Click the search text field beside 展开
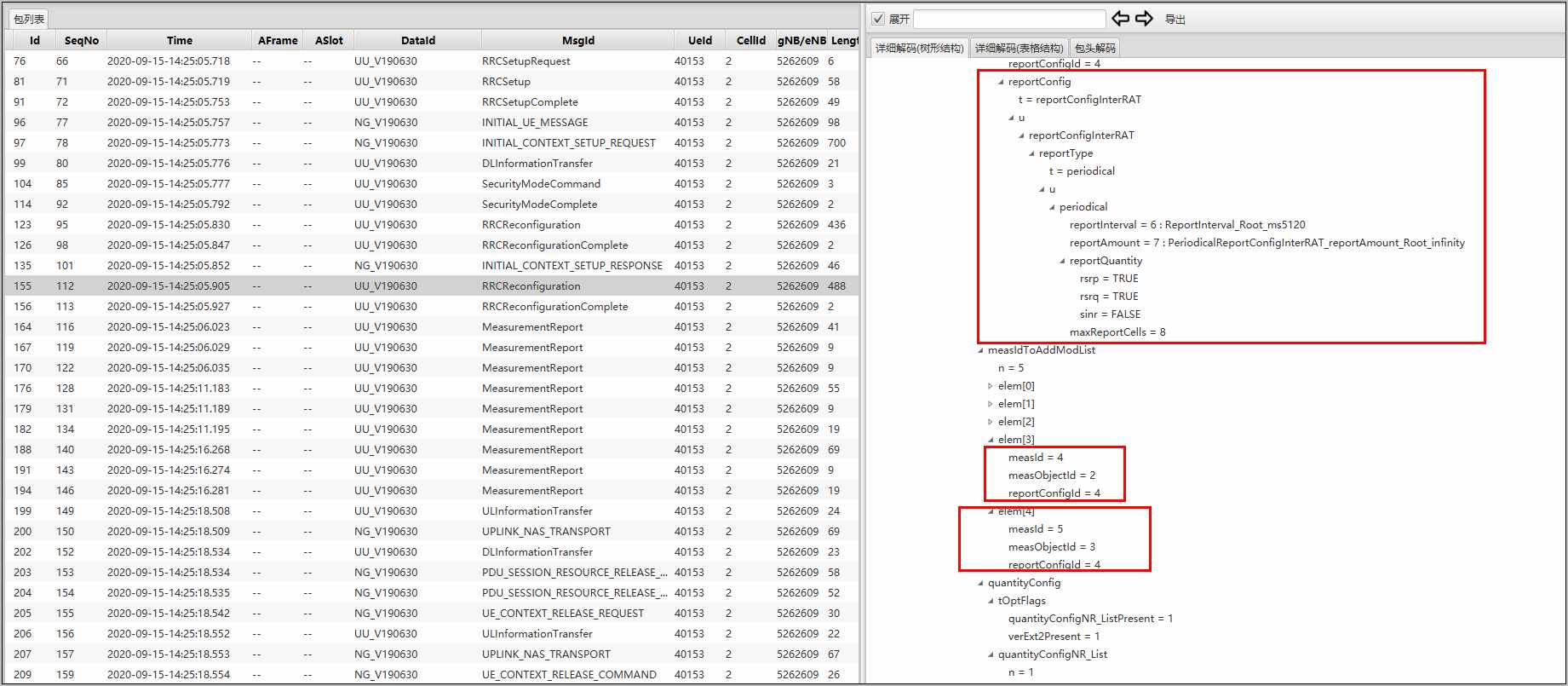The image size is (1568, 686). pos(1008,19)
